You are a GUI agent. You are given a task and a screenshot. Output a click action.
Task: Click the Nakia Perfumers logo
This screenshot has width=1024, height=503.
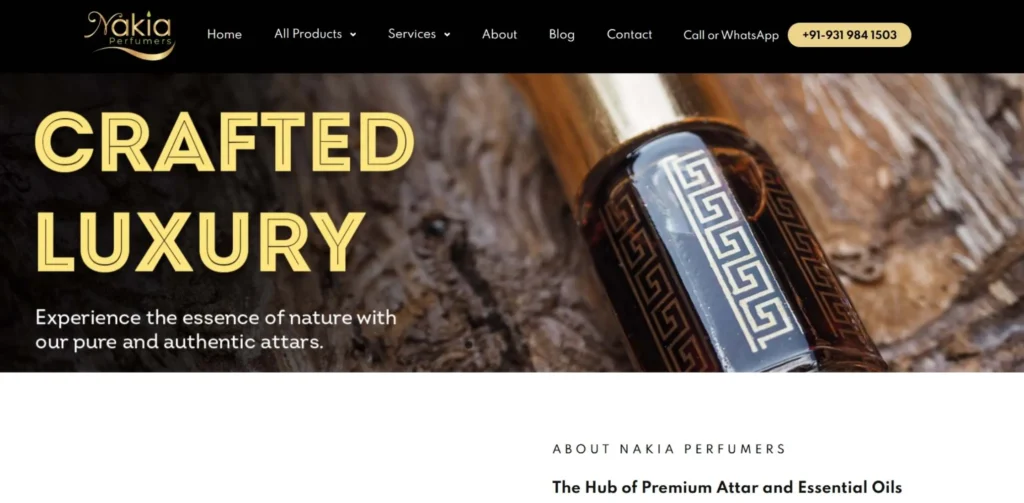pyautogui.click(x=129, y=35)
